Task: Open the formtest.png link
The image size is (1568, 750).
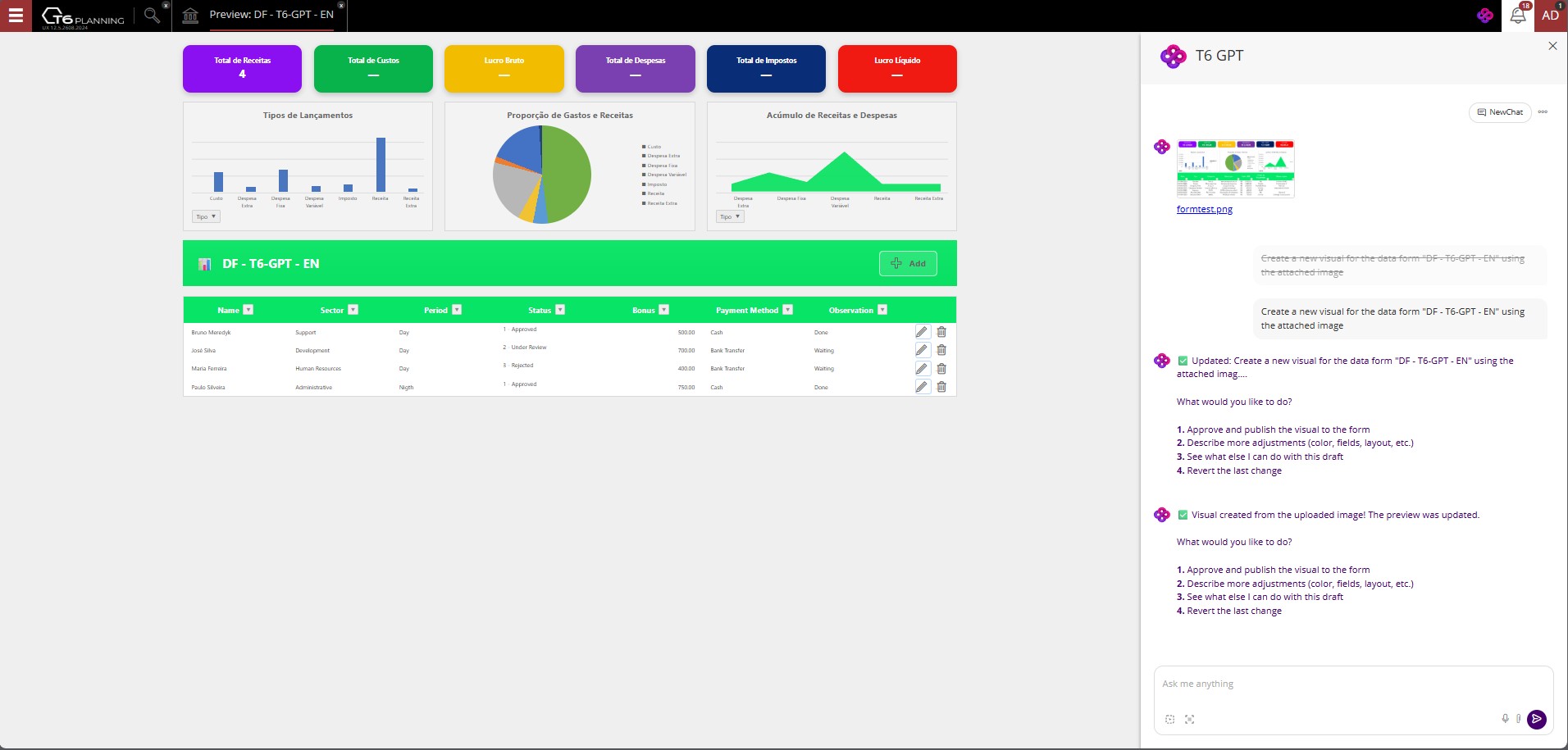Action: coord(1205,209)
